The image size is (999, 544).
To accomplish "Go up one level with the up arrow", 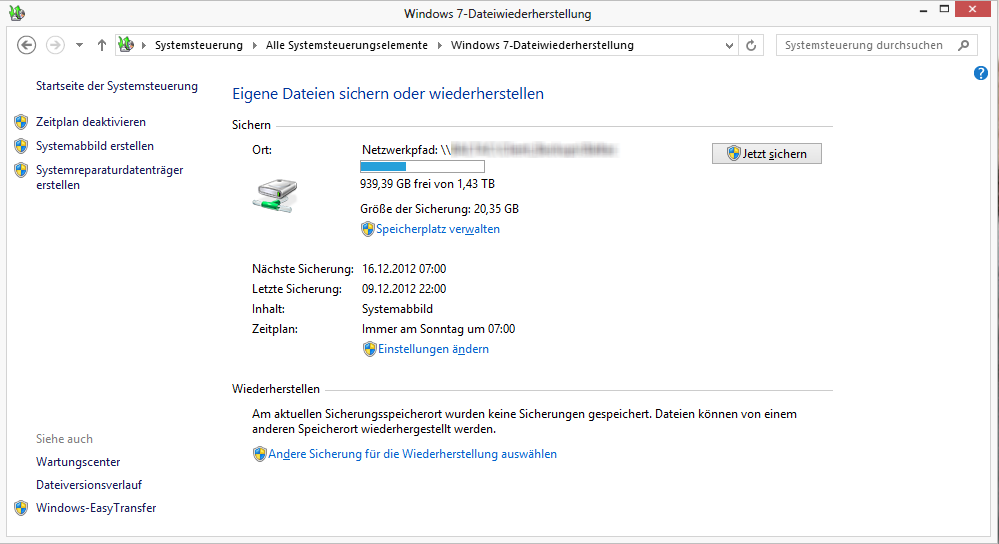I will (x=101, y=45).
